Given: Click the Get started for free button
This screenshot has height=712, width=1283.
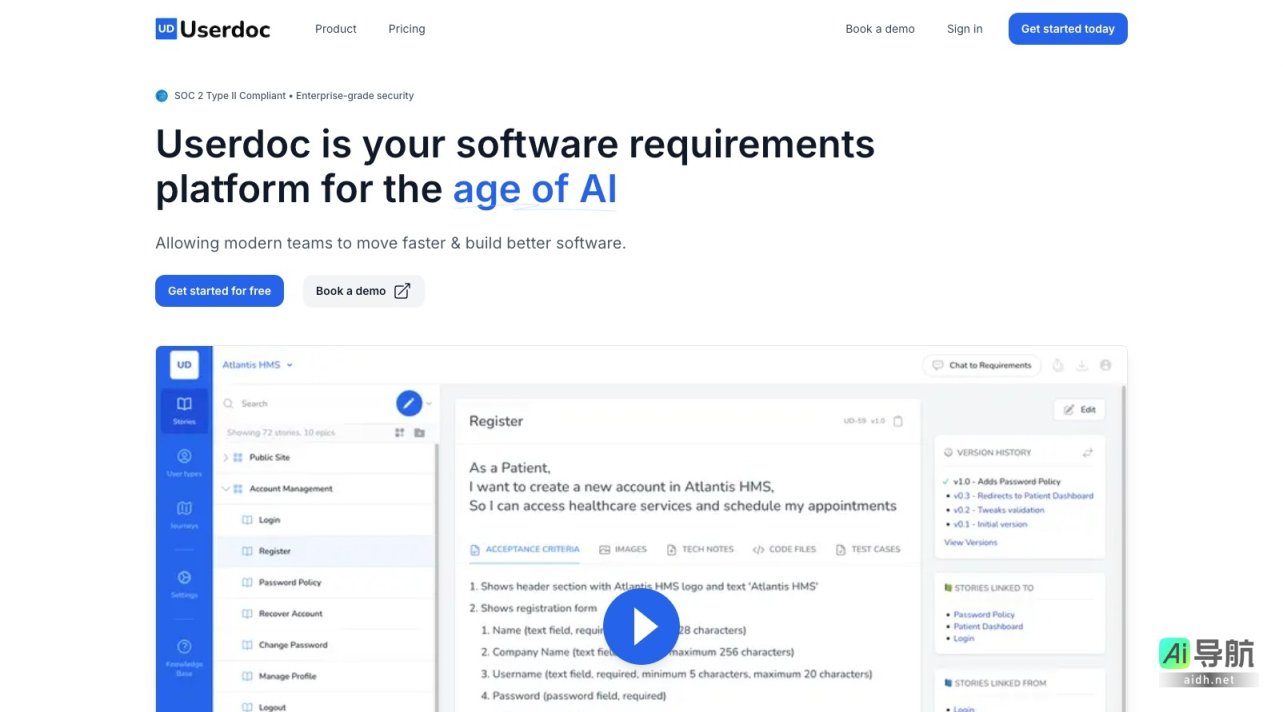Looking at the screenshot, I should pyautogui.click(x=219, y=290).
